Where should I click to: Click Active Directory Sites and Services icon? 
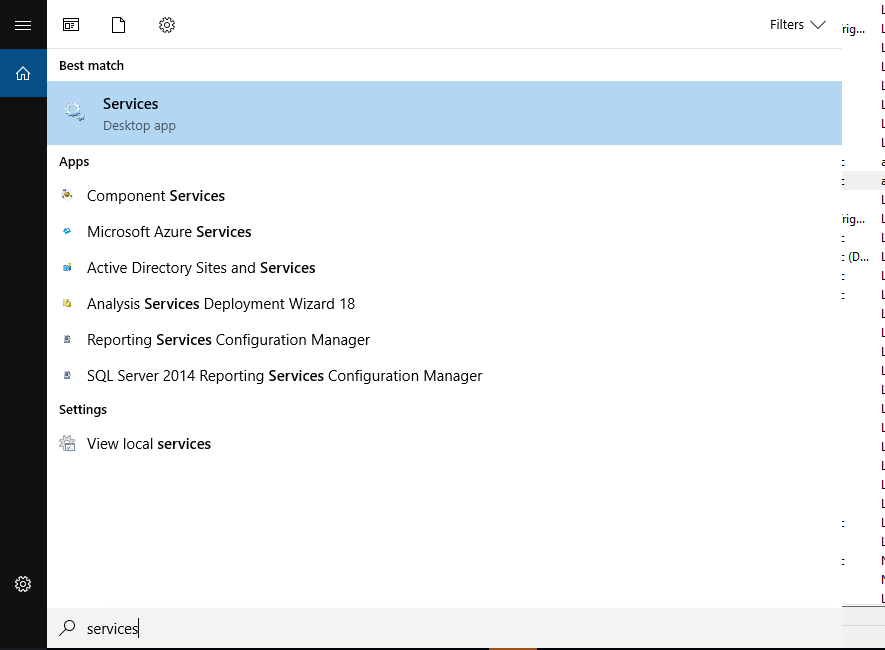pos(67,267)
